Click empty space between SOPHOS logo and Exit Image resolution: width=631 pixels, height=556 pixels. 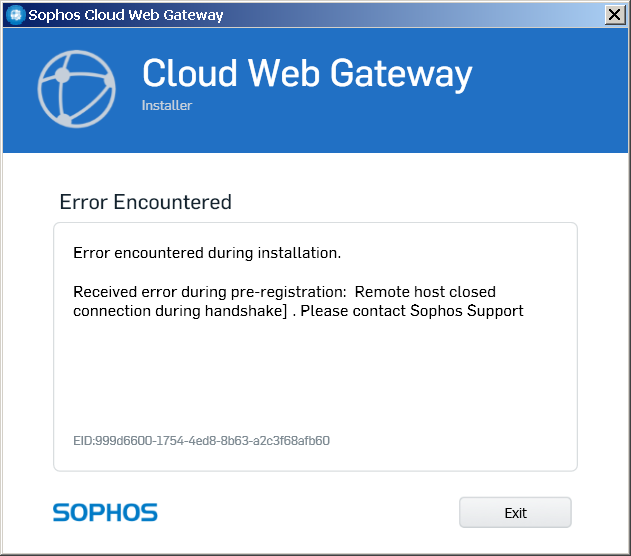310,512
